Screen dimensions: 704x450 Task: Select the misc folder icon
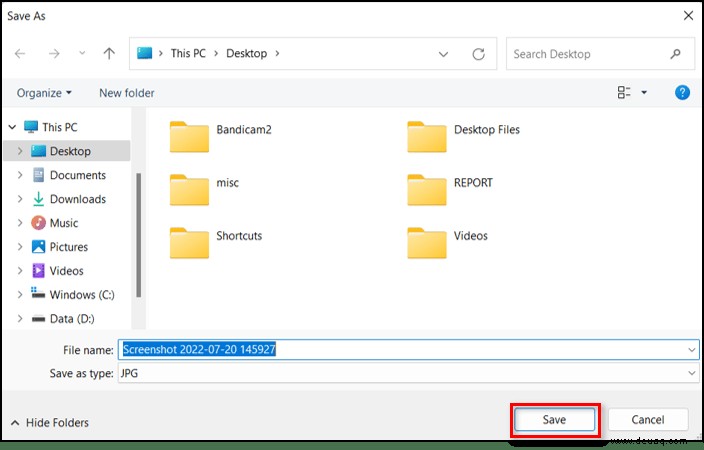[189, 190]
